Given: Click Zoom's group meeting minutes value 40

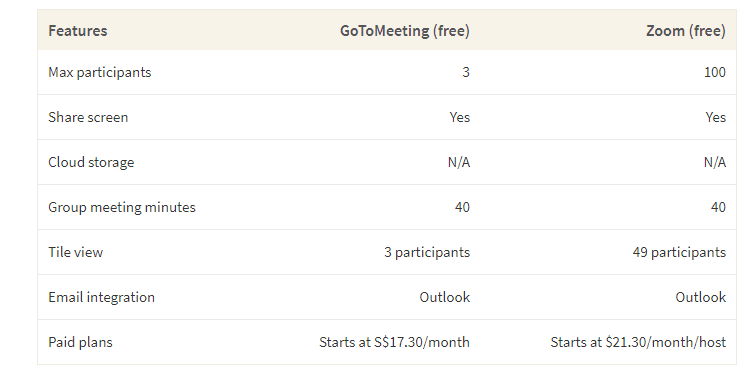Looking at the screenshot, I should pos(718,207).
